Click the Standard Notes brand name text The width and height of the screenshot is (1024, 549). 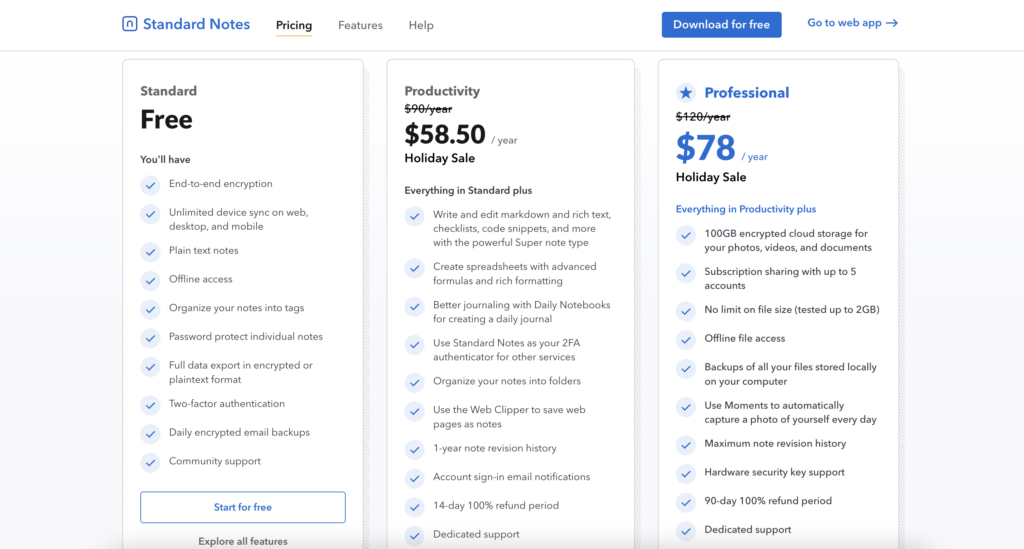pos(196,24)
